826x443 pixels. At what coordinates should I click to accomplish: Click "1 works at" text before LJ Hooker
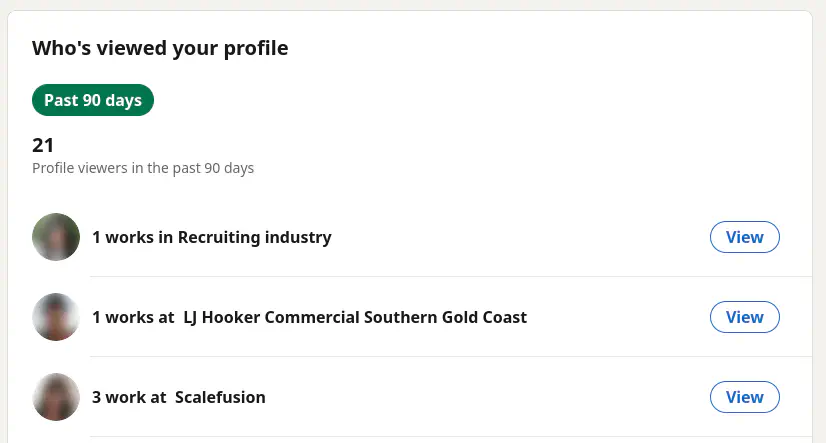[133, 317]
